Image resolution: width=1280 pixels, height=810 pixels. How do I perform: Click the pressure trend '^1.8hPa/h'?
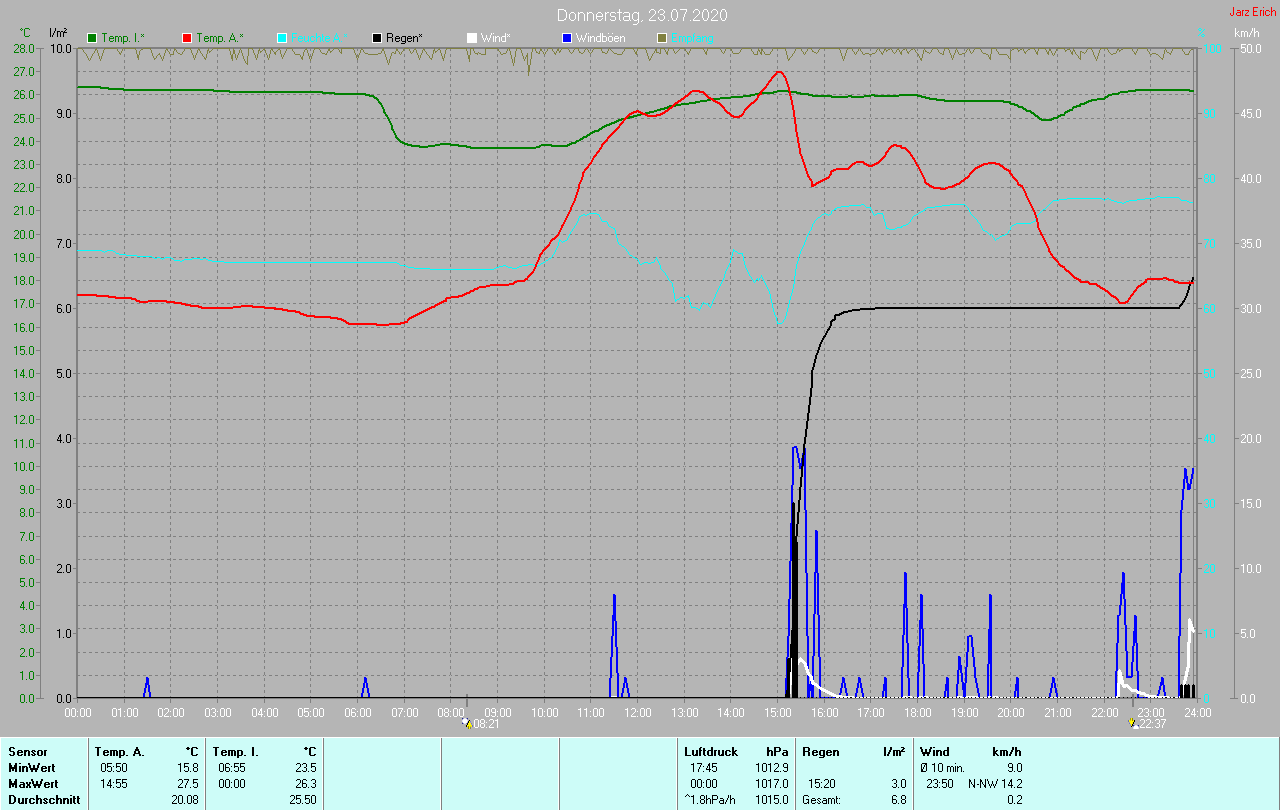click(710, 800)
